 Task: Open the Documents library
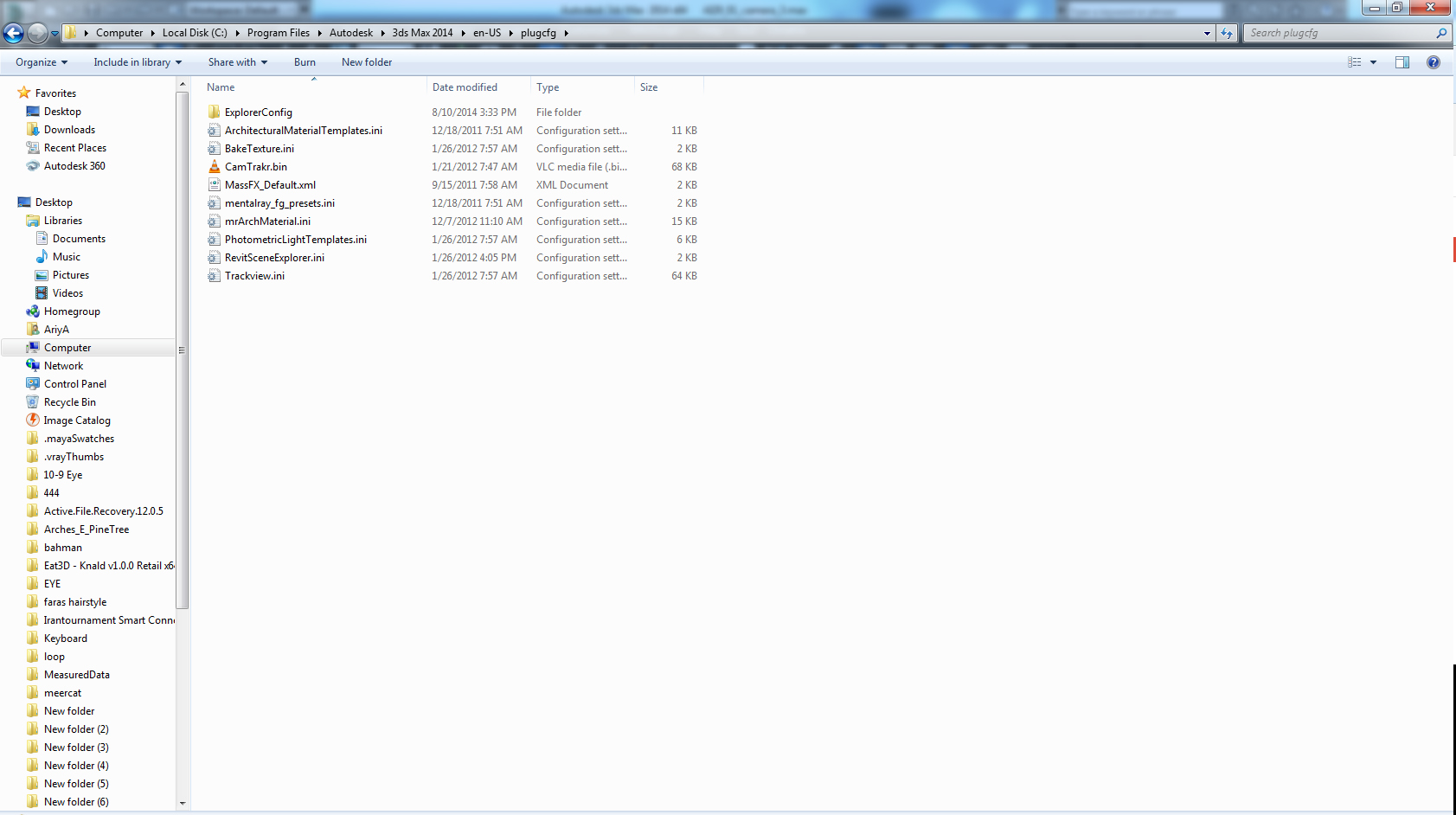(79, 239)
